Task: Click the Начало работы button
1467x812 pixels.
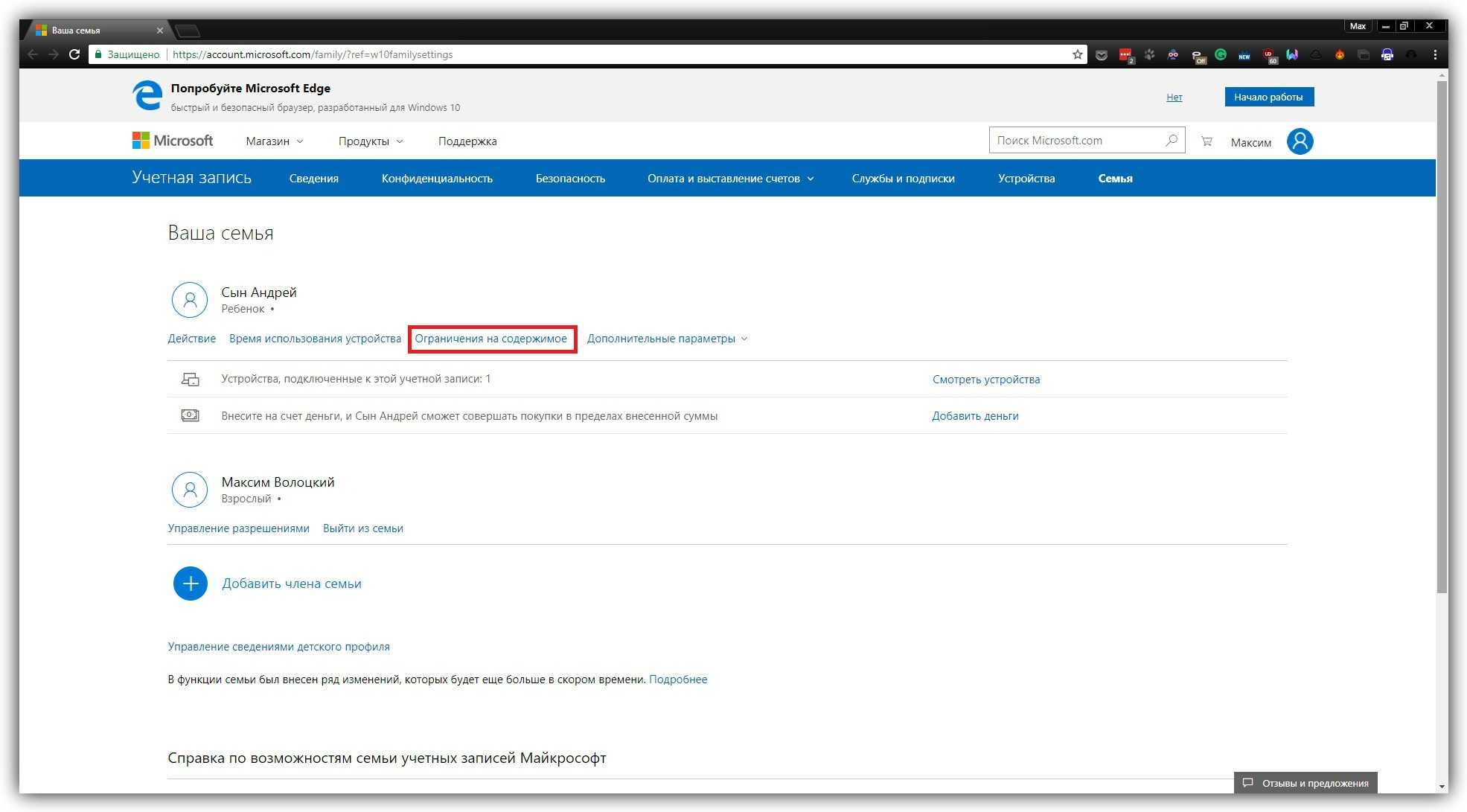Action: coord(1268,97)
